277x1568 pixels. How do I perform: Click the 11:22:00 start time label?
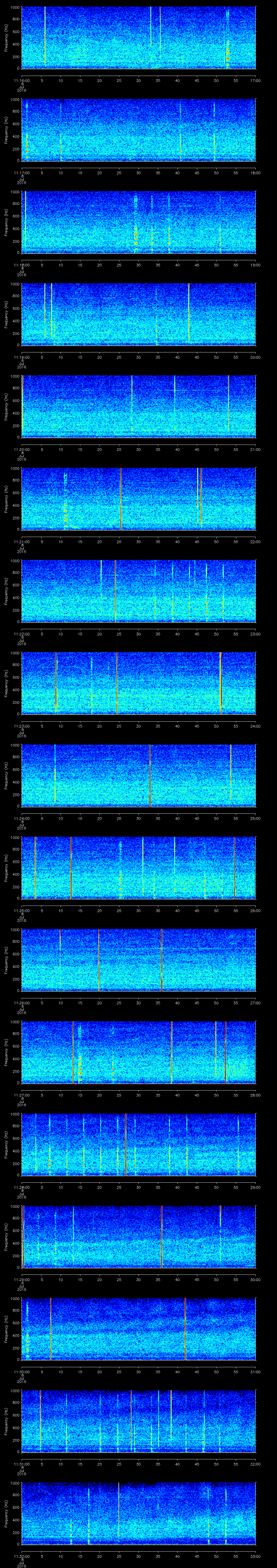(x=22, y=634)
